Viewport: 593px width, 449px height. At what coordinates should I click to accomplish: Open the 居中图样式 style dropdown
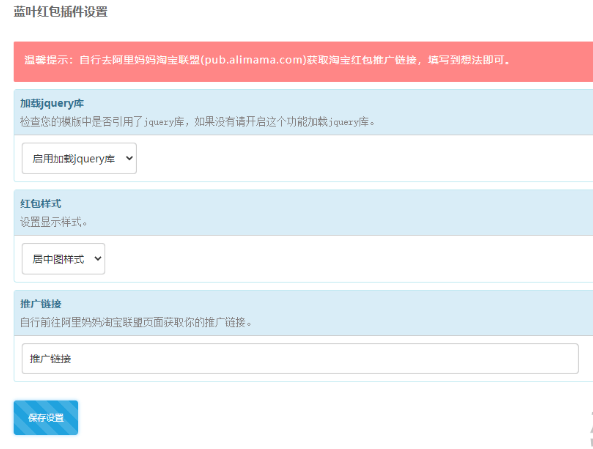(x=63, y=259)
